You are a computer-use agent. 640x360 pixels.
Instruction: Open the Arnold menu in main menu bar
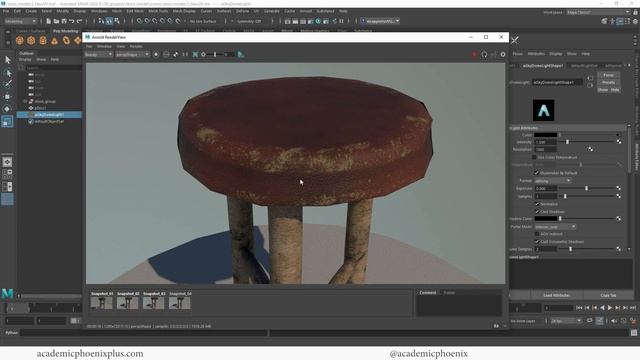[x=306, y=11]
